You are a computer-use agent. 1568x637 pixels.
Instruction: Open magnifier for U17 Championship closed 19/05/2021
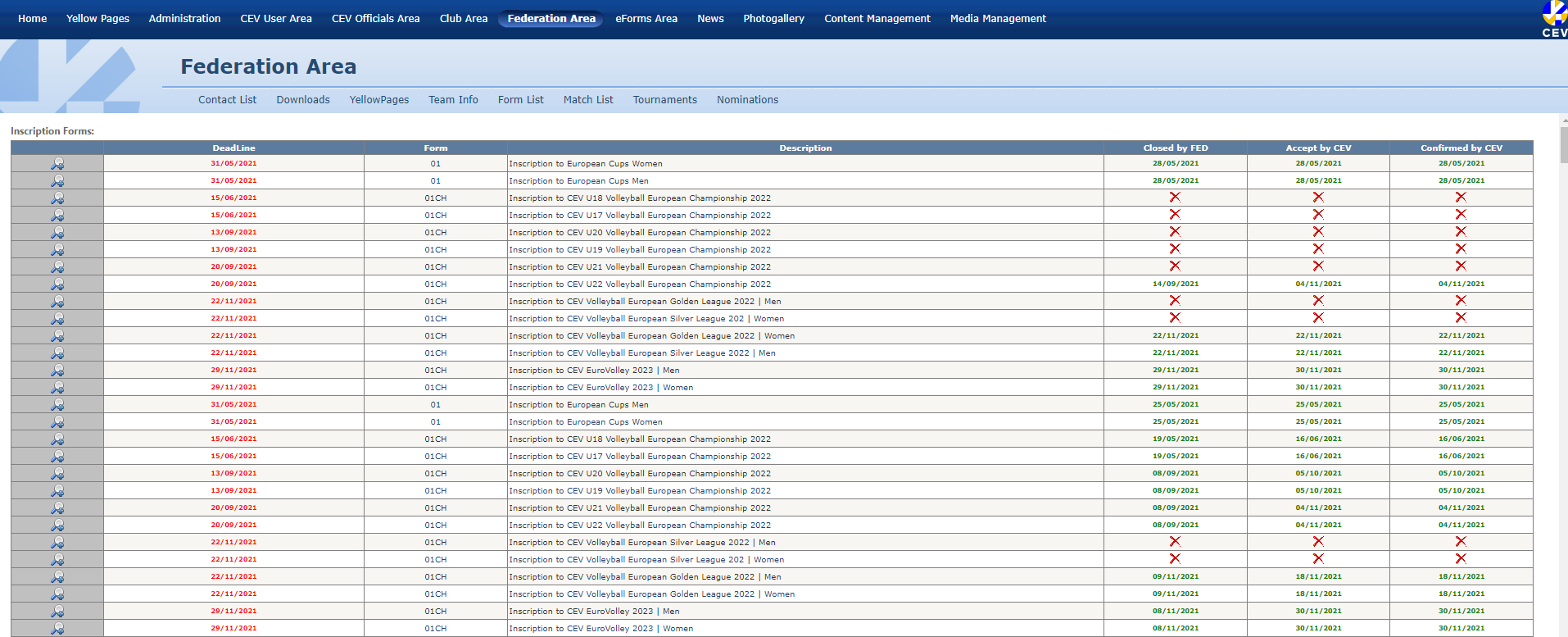click(57, 456)
